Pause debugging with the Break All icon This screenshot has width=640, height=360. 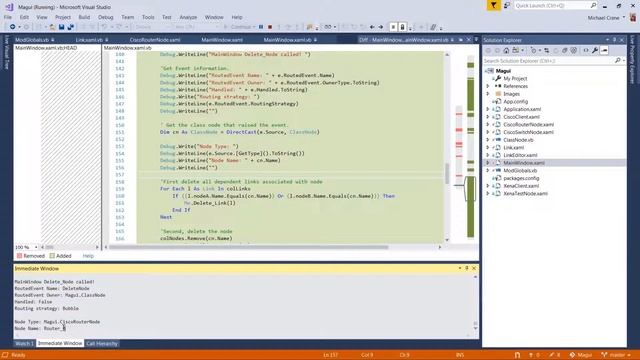[x=261, y=27]
